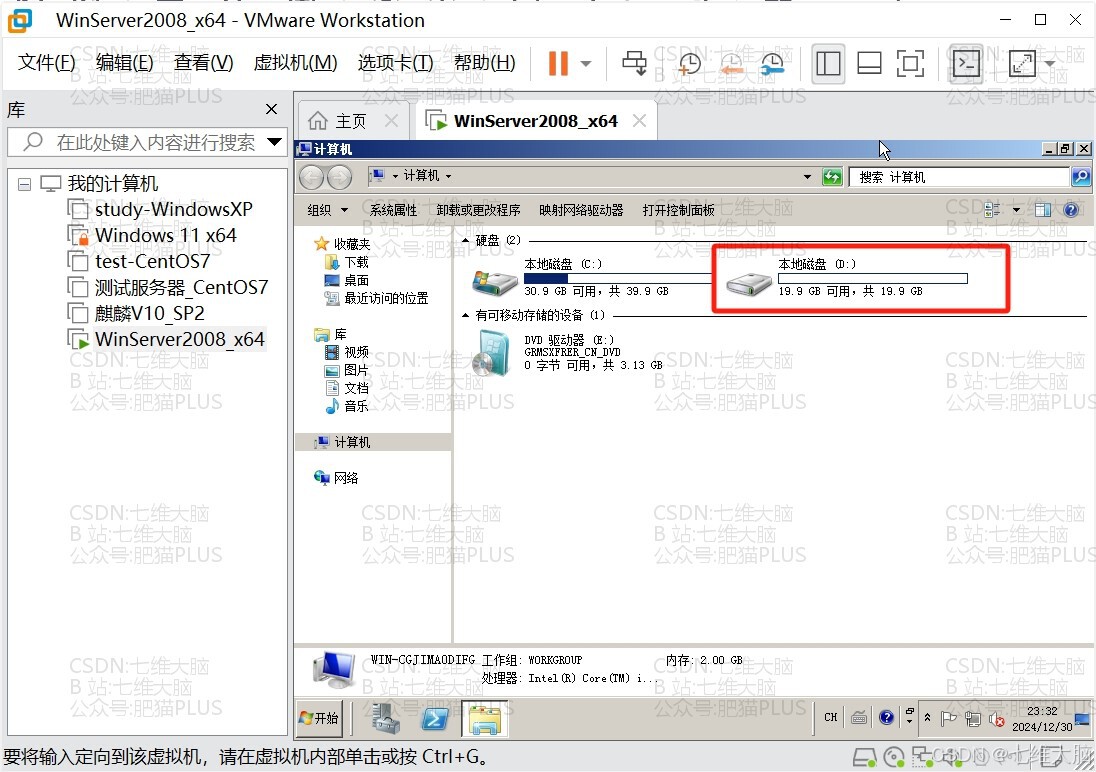Open the 开始 Start menu

tap(319, 718)
